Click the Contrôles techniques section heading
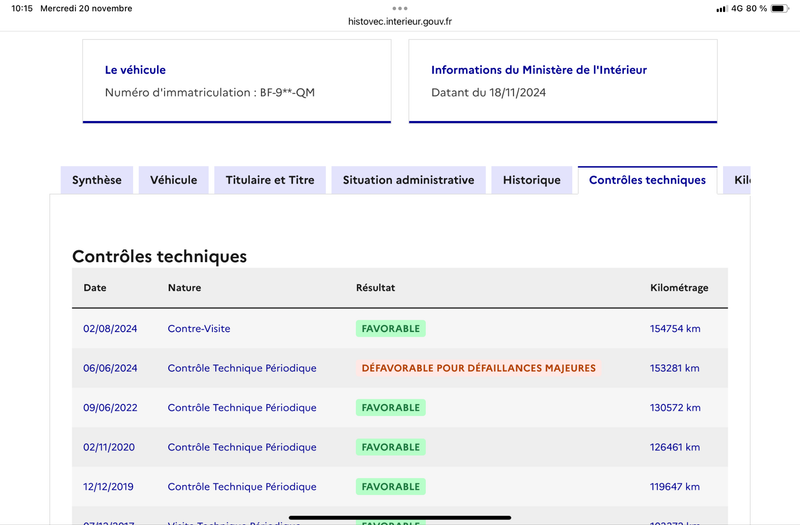800x525 pixels. pyautogui.click(x=159, y=256)
